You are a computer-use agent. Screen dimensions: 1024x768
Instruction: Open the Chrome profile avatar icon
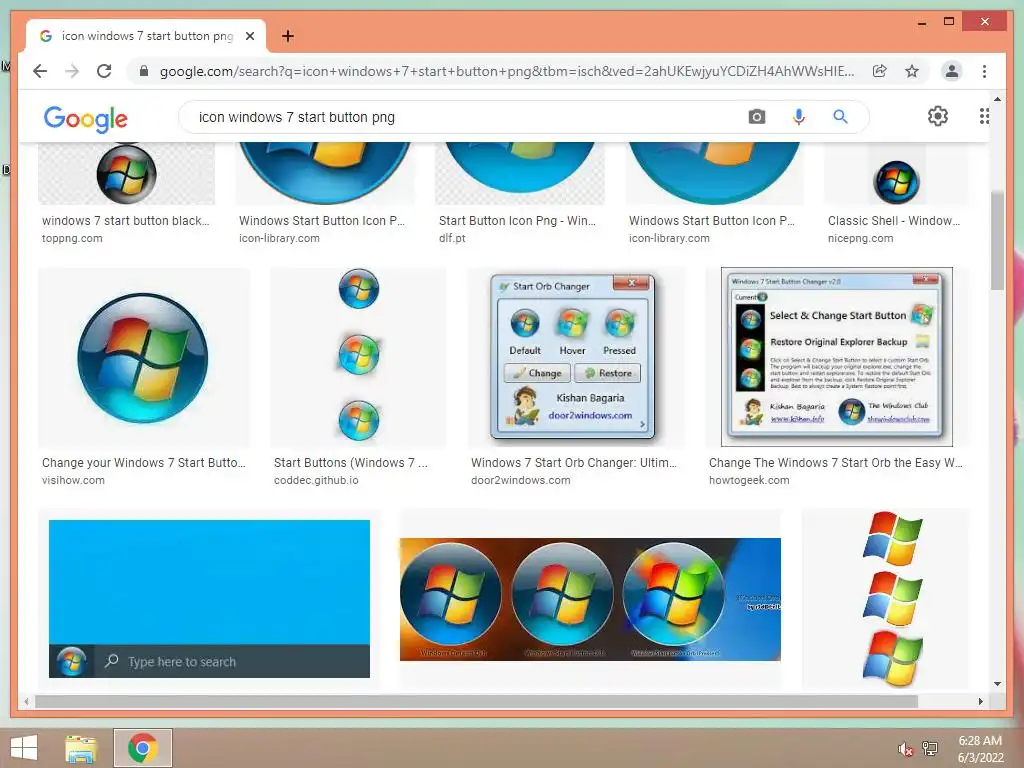pyautogui.click(x=952, y=71)
